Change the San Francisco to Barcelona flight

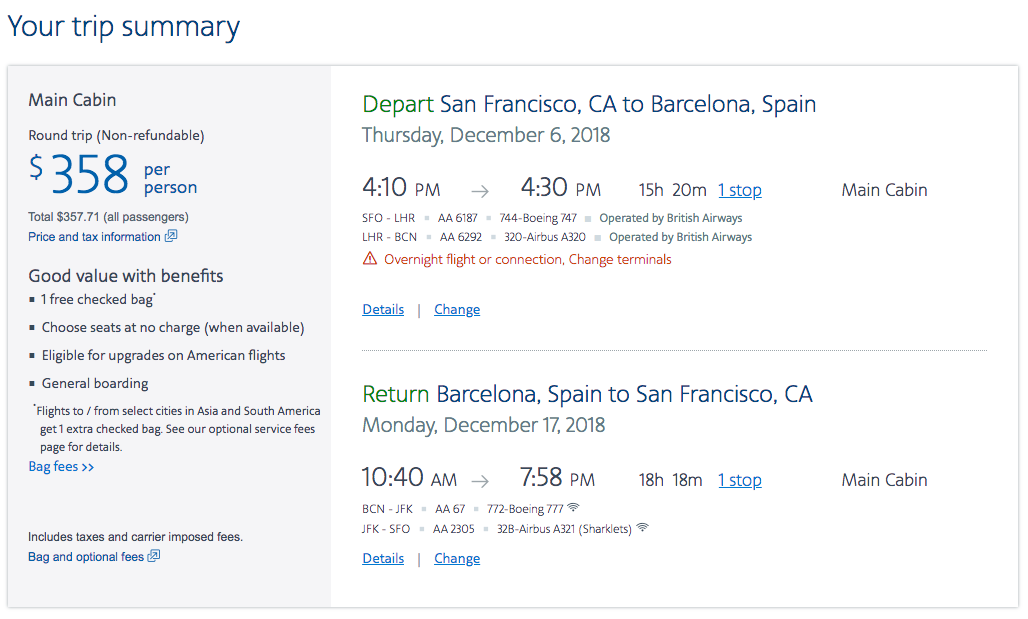pos(457,310)
